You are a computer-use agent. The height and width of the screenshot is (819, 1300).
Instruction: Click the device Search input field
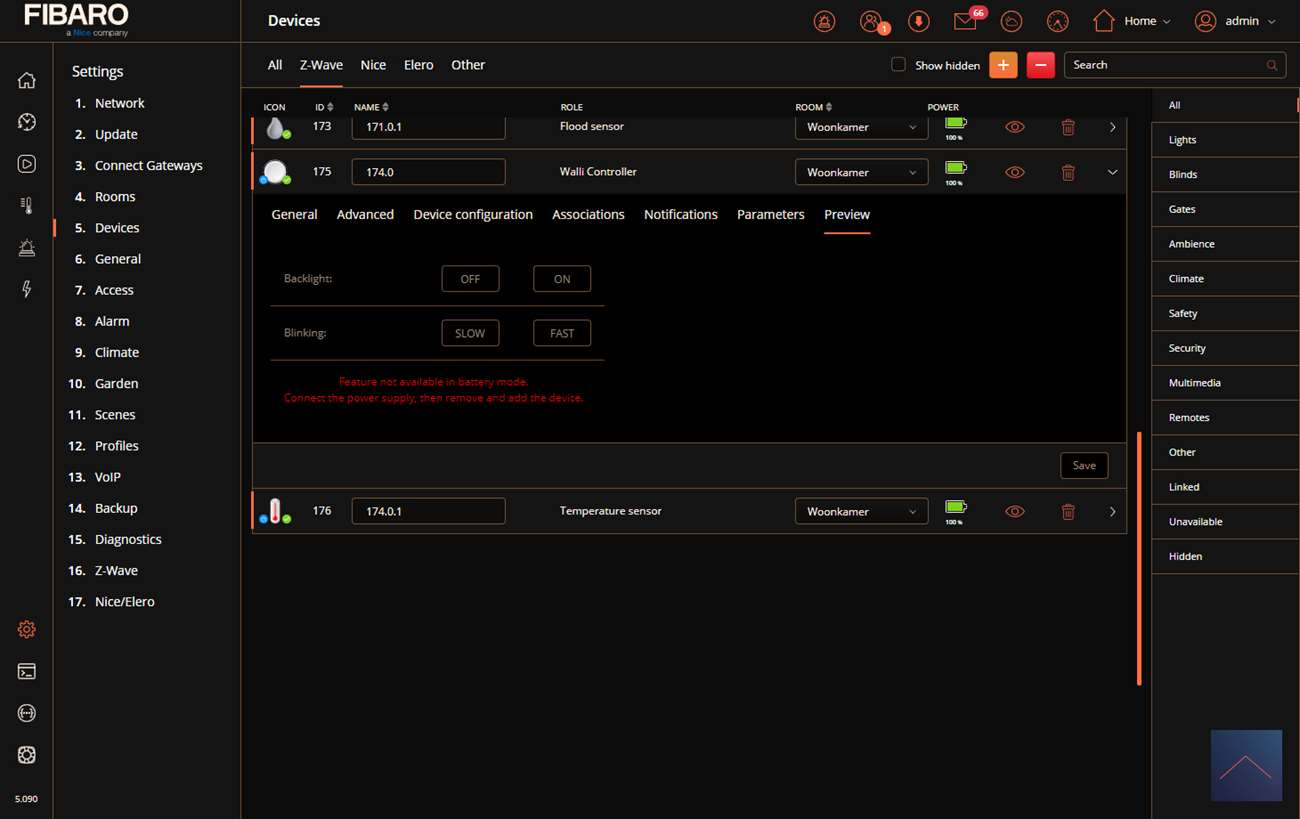(1165, 65)
